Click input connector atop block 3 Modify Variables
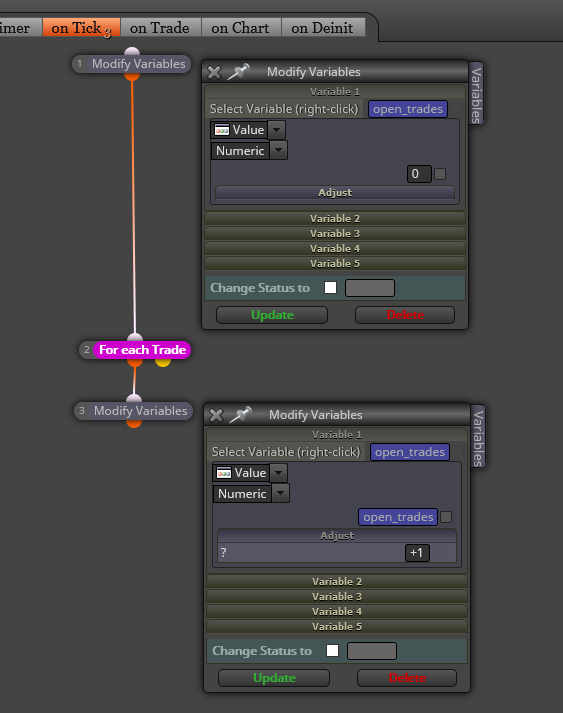 pos(134,398)
